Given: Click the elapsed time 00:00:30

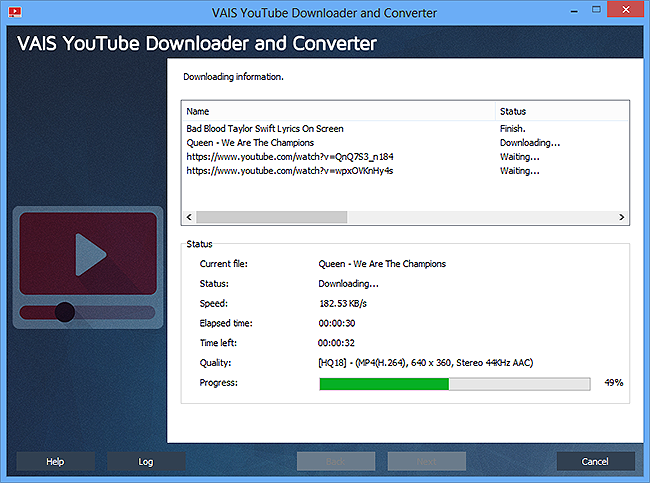Looking at the screenshot, I should click(337, 323).
